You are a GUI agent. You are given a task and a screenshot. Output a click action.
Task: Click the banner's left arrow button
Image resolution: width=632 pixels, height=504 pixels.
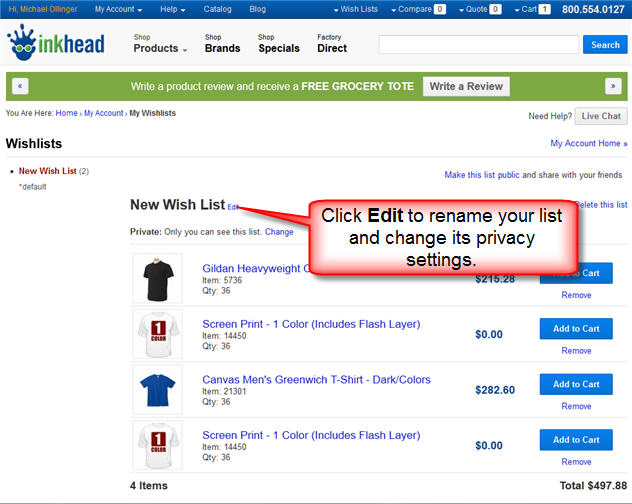tap(21, 86)
